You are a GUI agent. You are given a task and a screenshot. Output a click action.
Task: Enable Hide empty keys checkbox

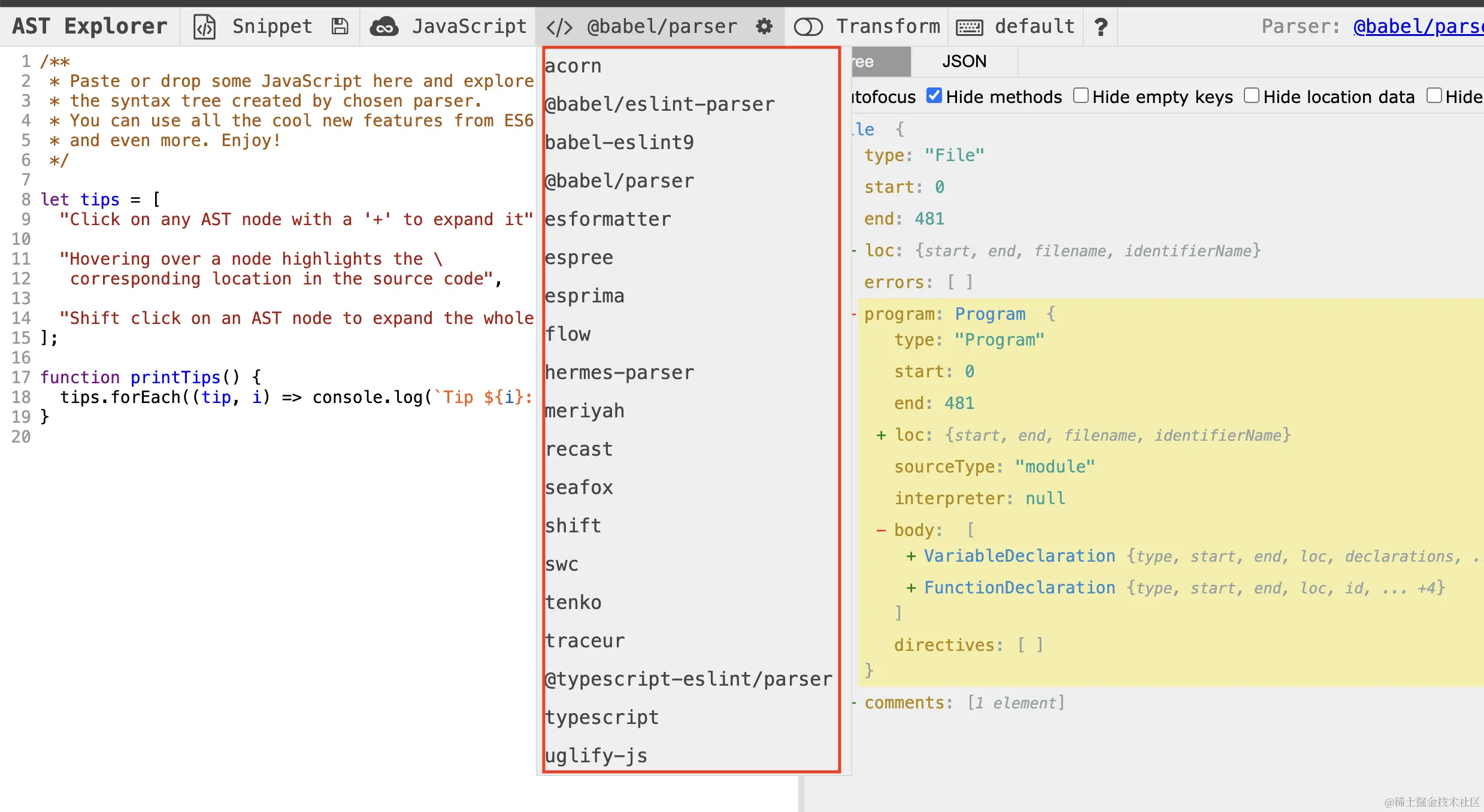(x=1080, y=96)
